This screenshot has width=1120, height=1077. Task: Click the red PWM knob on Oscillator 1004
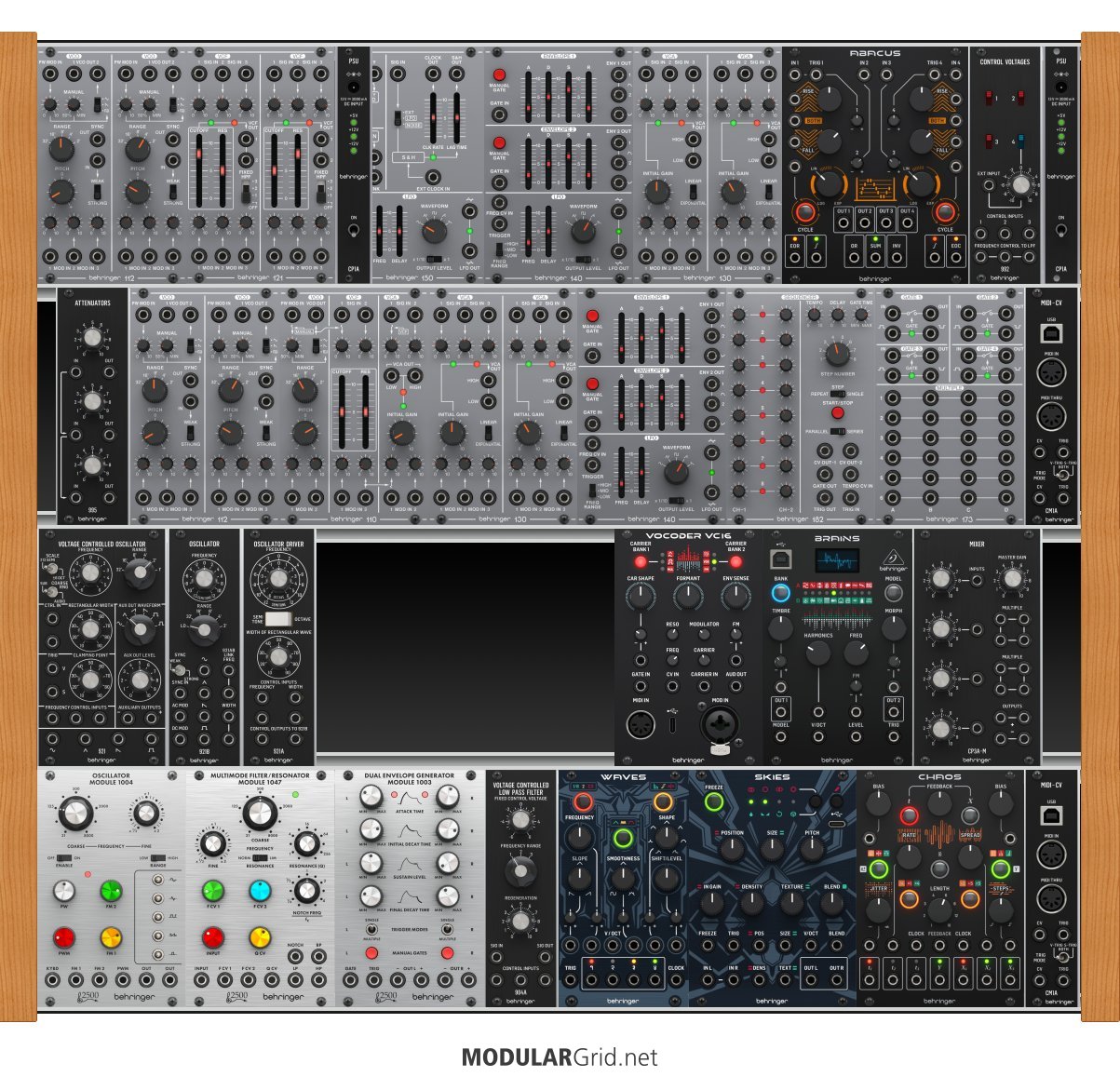tap(64, 936)
